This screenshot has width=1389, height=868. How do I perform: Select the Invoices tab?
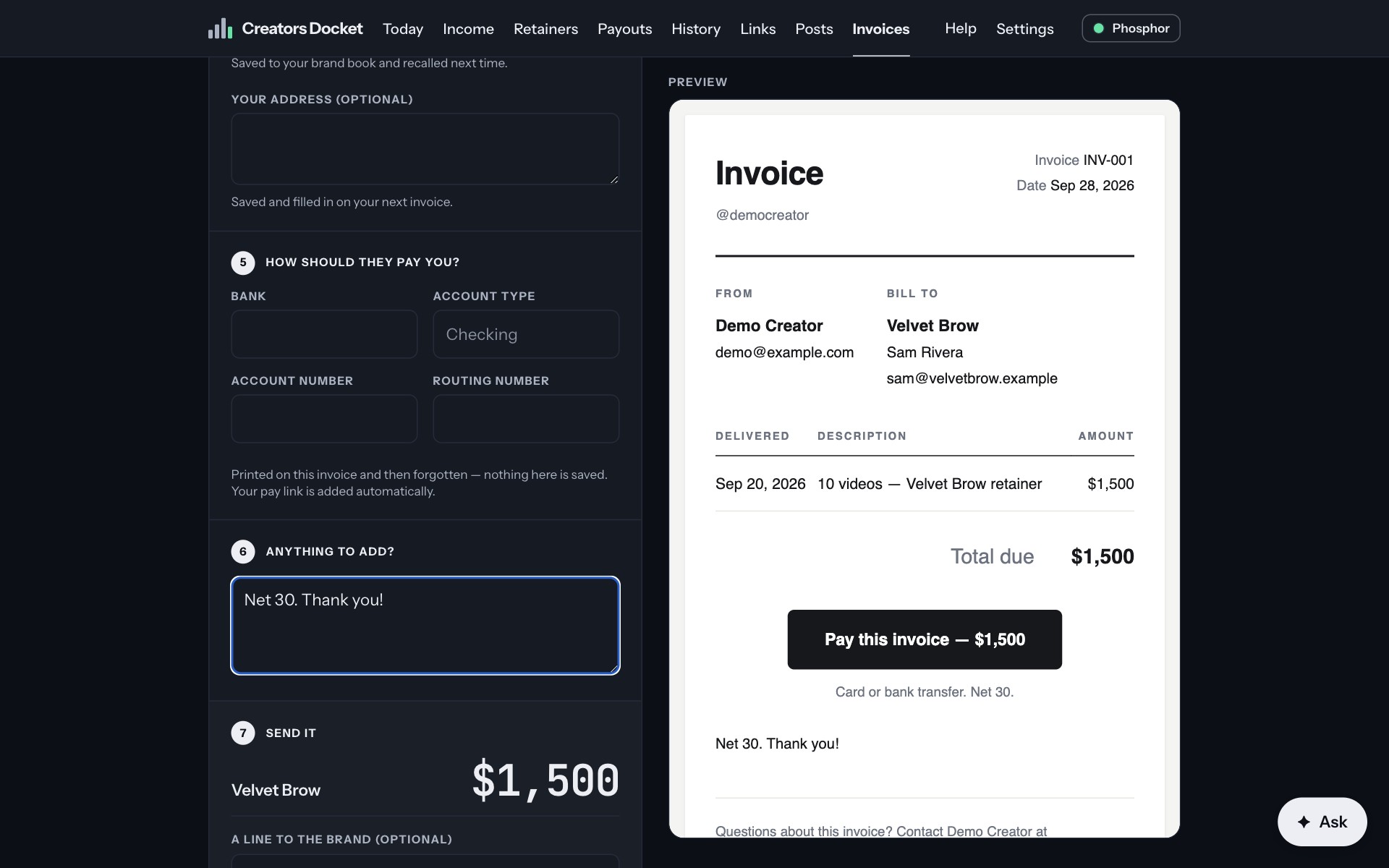(880, 28)
